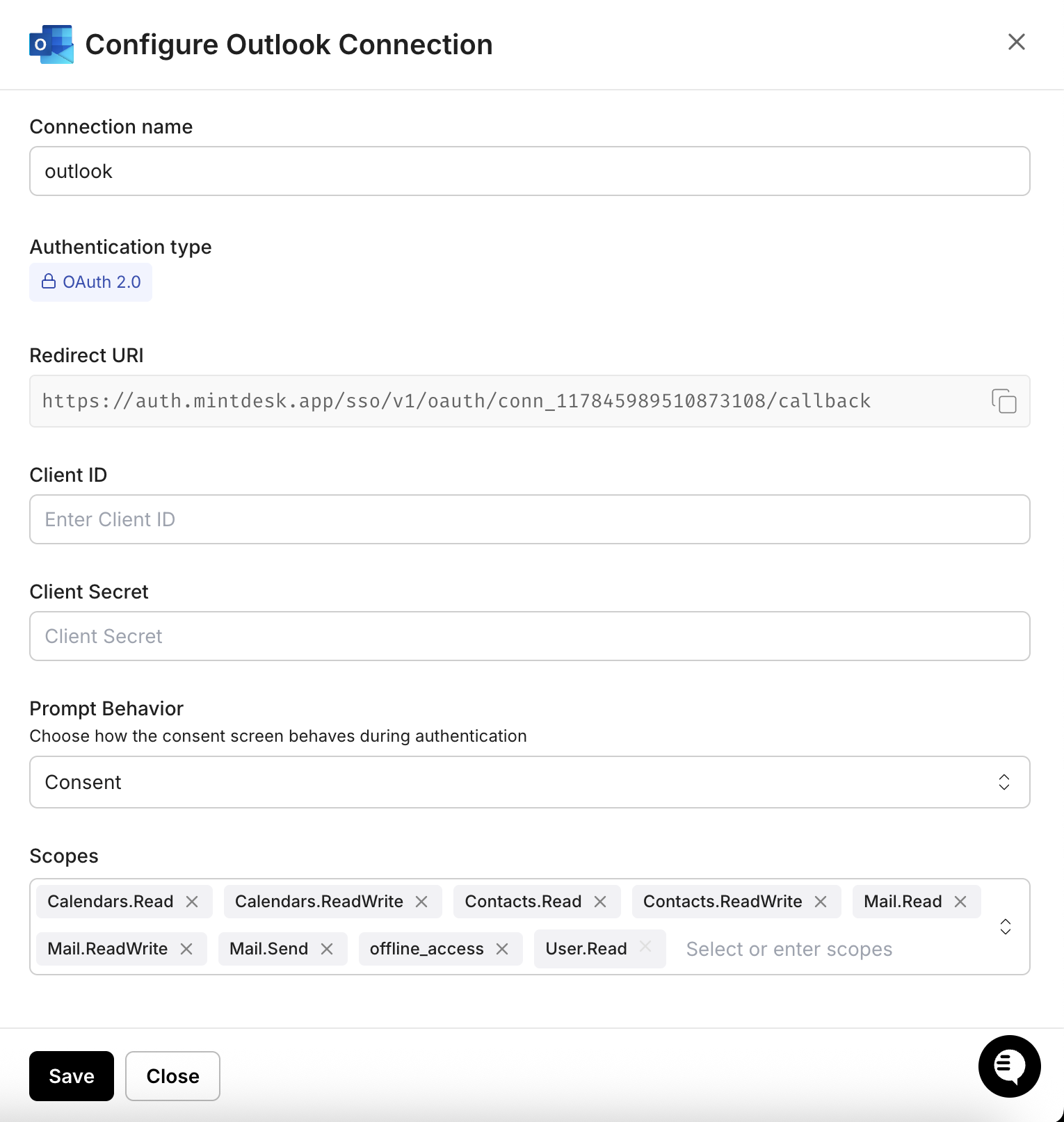Image resolution: width=1064 pixels, height=1122 pixels.
Task: Remove the Mail.Read scope via its X
Action: coord(960,902)
